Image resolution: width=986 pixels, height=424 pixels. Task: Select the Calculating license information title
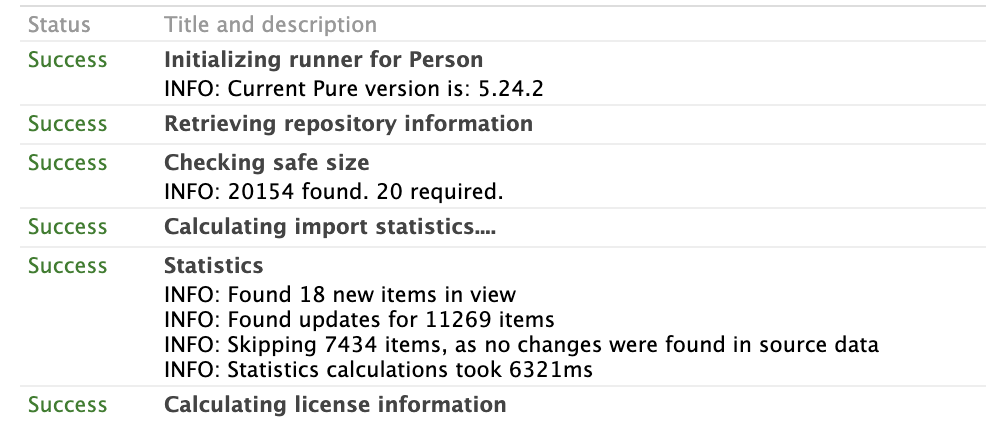point(335,405)
